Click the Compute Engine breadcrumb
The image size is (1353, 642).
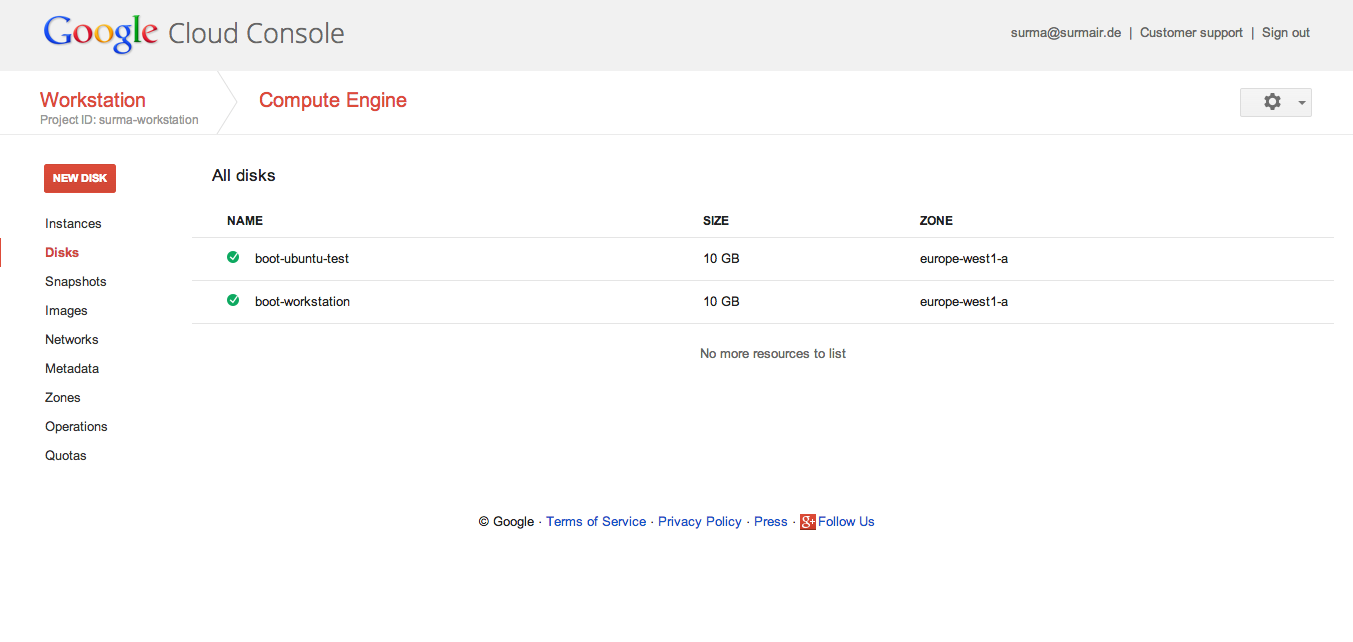[x=333, y=100]
